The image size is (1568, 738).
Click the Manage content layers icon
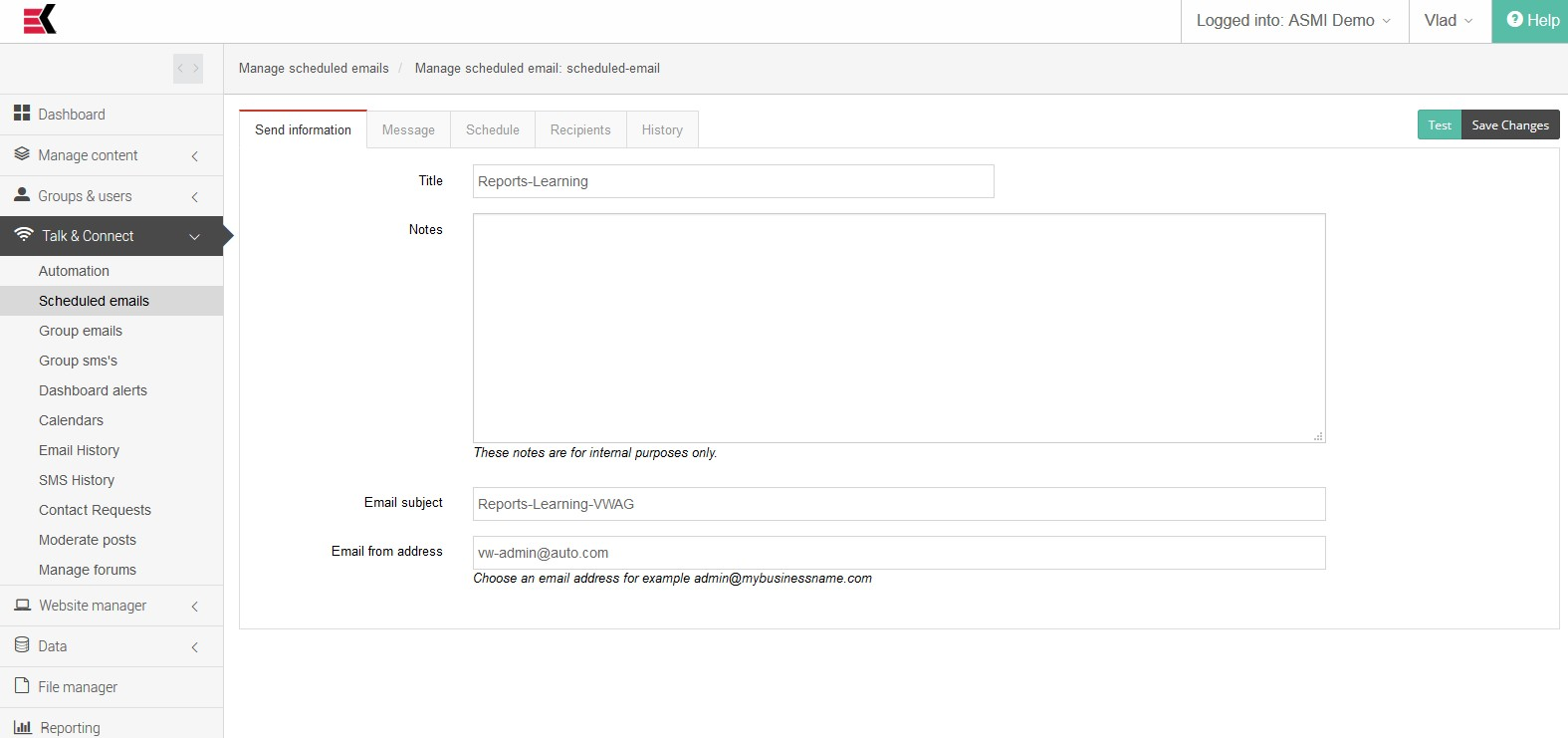pos(22,154)
